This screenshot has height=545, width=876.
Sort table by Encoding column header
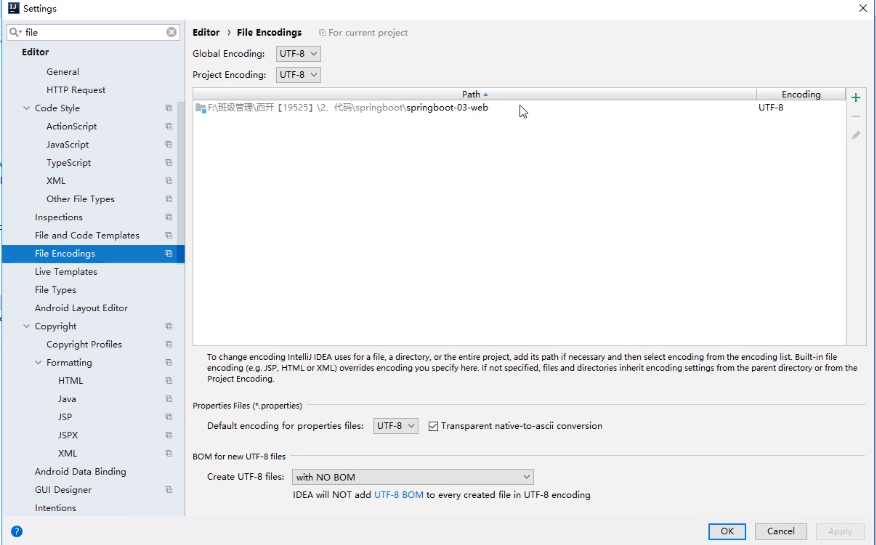pyautogui.click(x=801, y=94)
